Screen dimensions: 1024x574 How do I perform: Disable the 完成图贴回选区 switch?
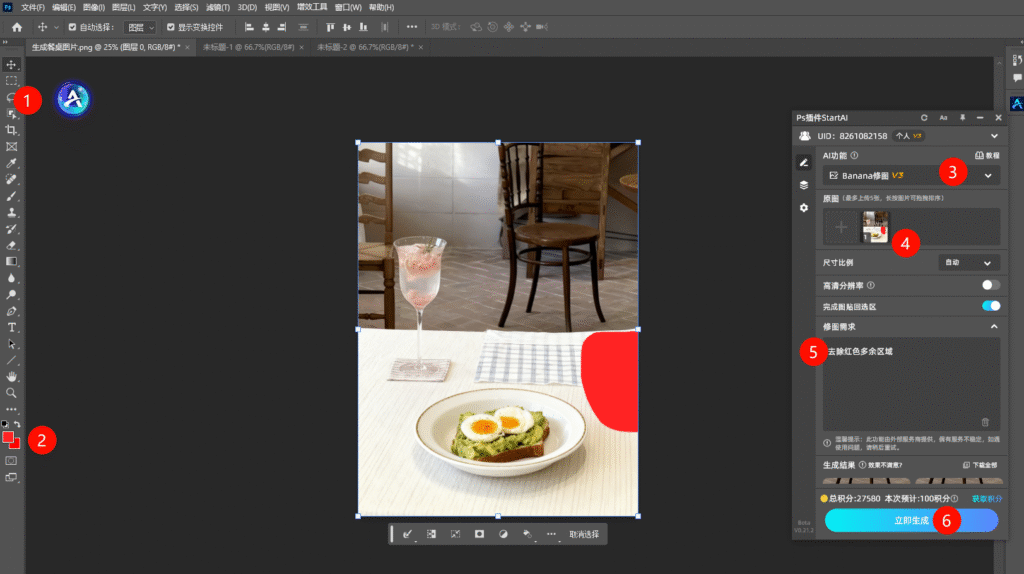tap(990, 306)
